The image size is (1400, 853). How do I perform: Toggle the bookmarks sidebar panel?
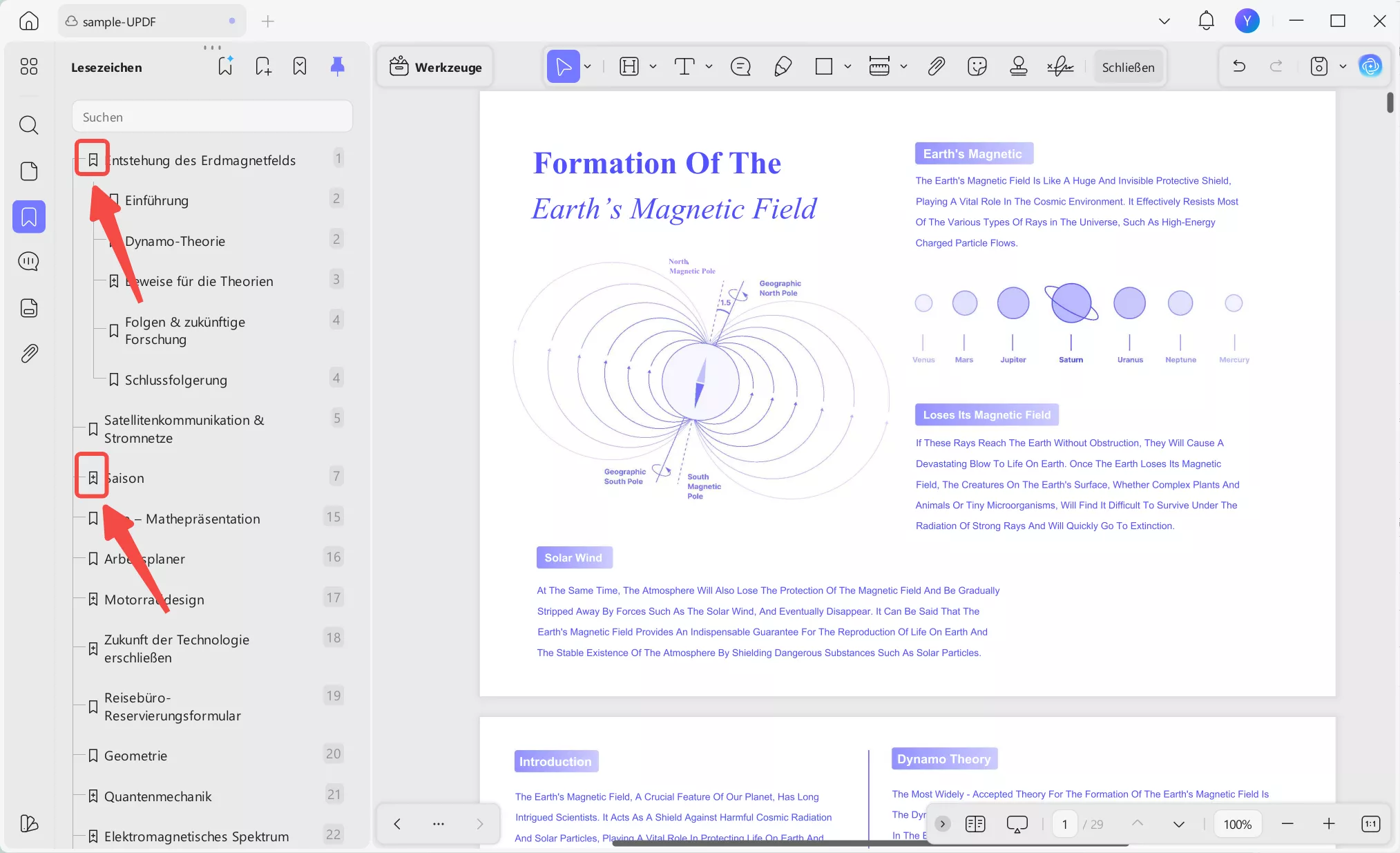point(29,217)
